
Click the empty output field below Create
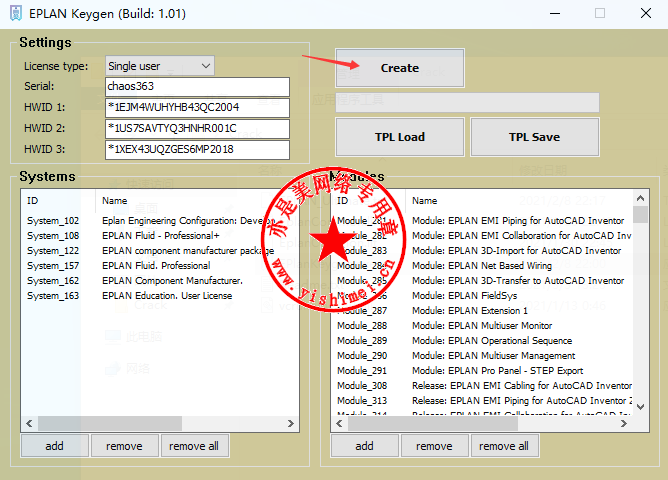[x=467, y=102]
